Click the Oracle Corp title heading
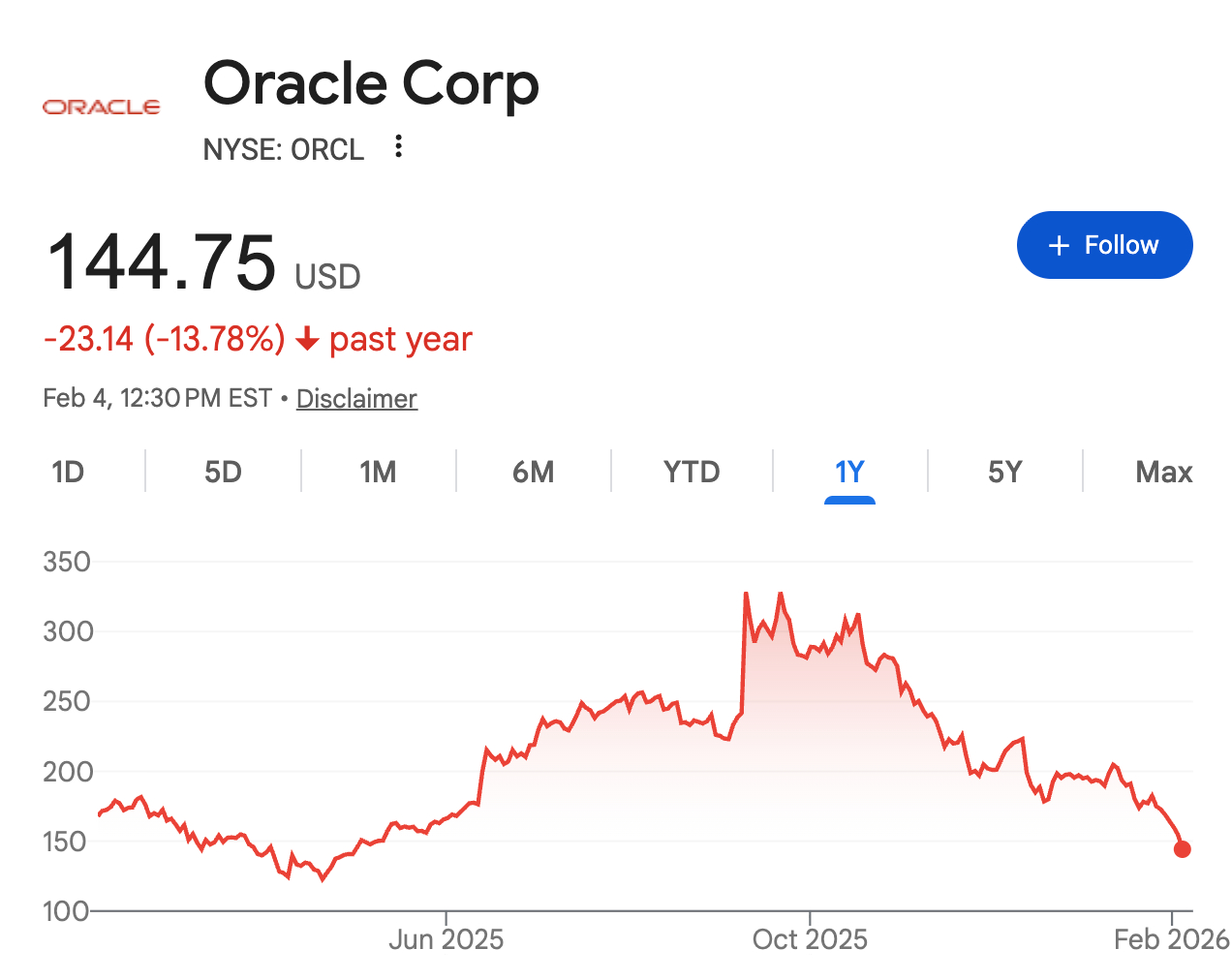 (371, 83)
